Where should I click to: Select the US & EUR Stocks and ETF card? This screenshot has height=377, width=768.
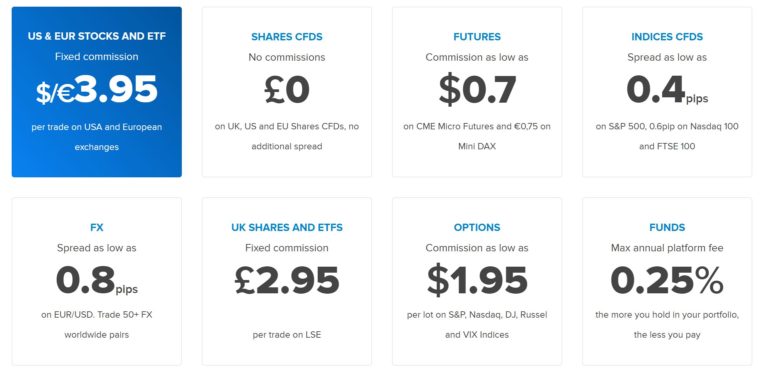96,92
